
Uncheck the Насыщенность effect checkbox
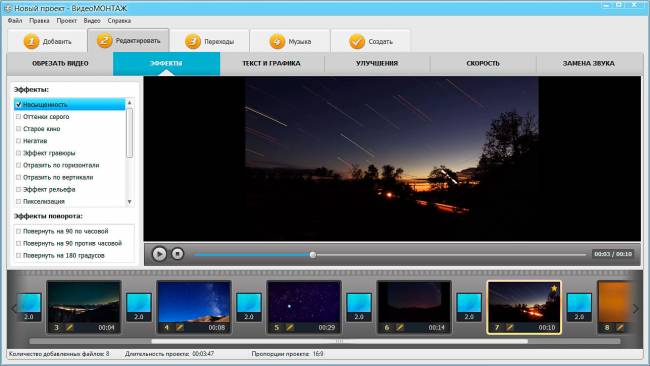tap(18, 104)
